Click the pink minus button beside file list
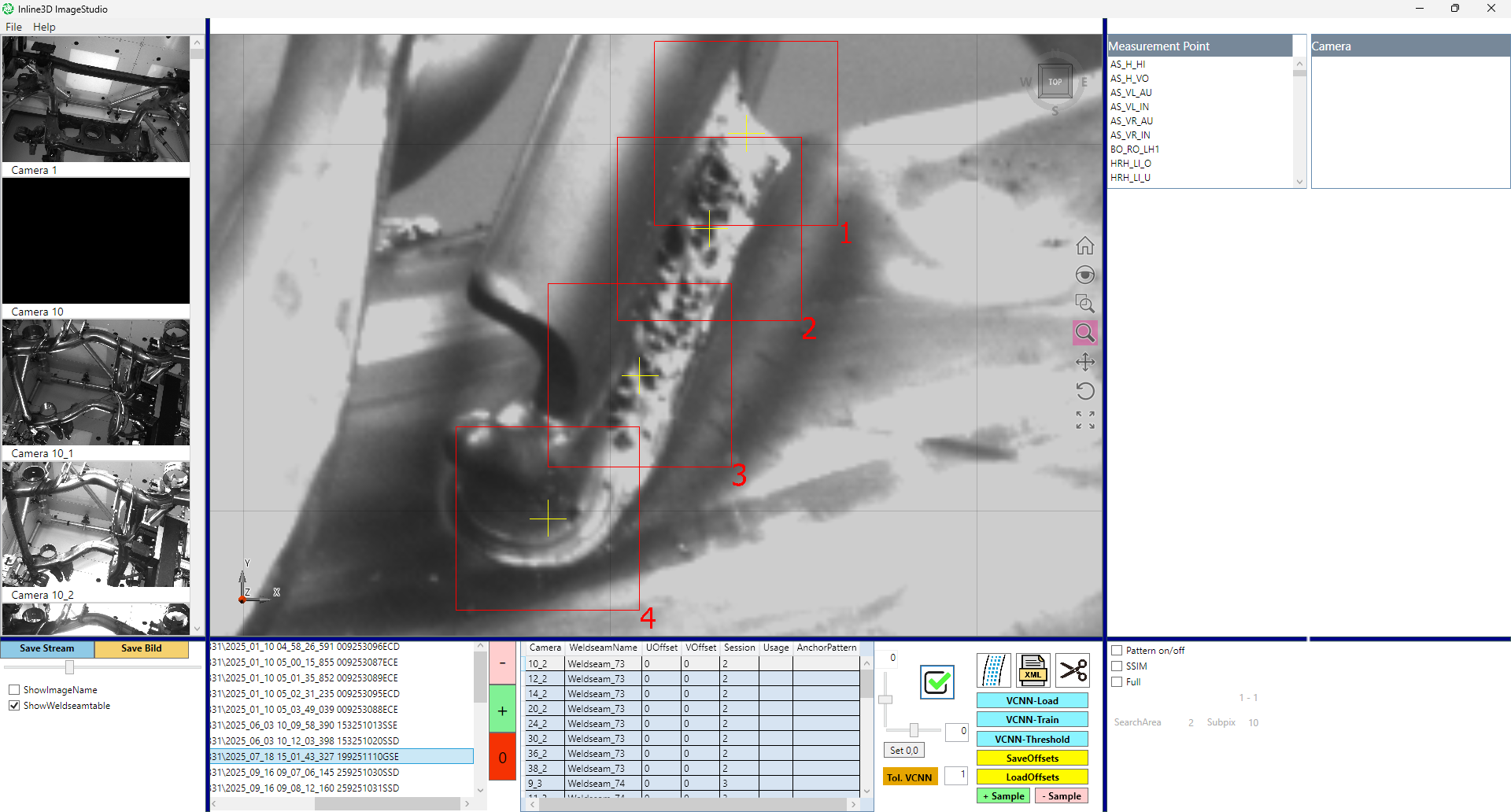 coord(502,663)
